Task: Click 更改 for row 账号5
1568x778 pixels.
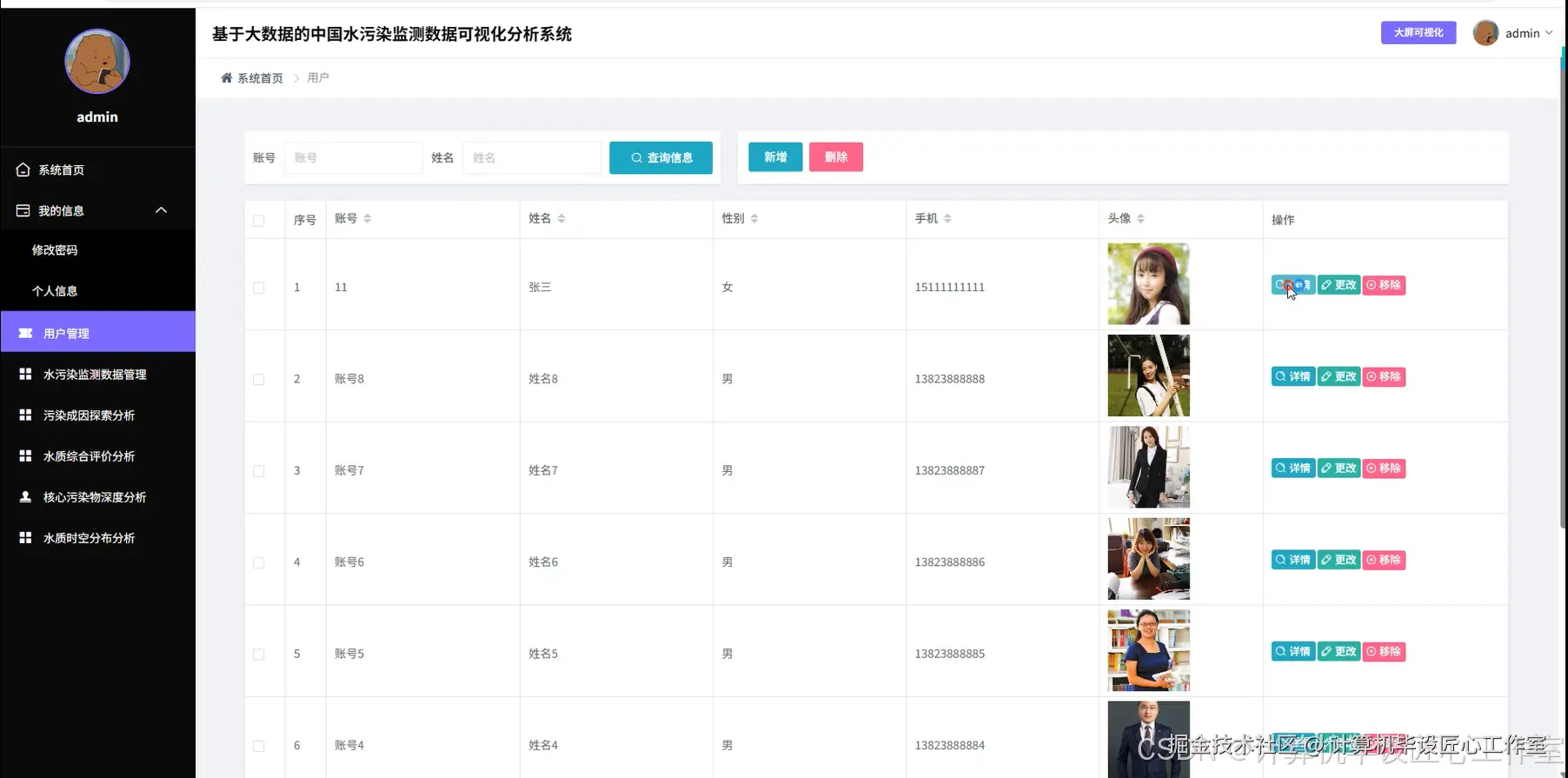Action: tap(1339, 652)
